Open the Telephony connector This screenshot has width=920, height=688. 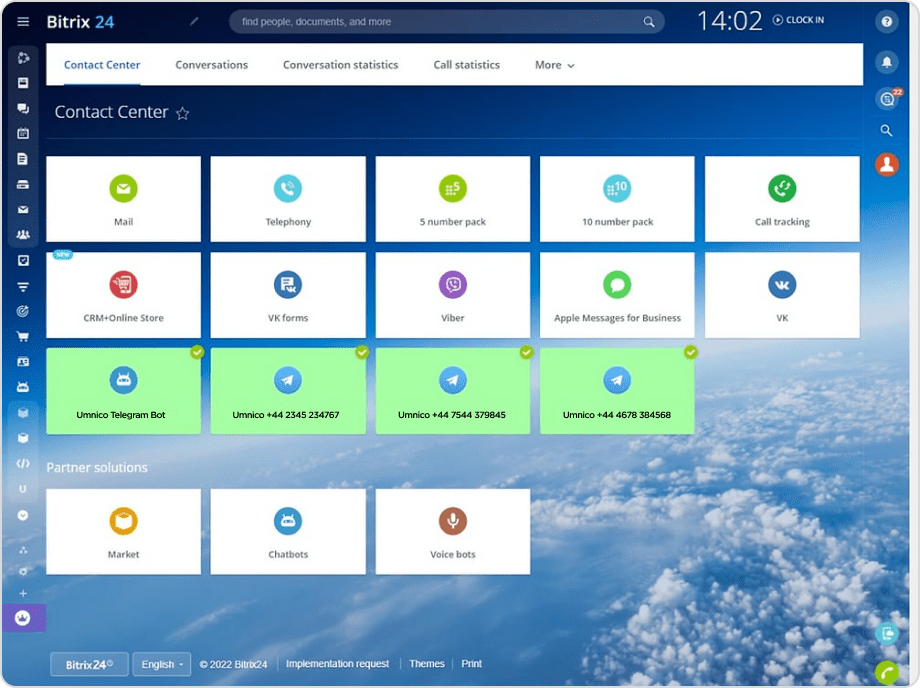pyautogui.click(x=288, y=199)
